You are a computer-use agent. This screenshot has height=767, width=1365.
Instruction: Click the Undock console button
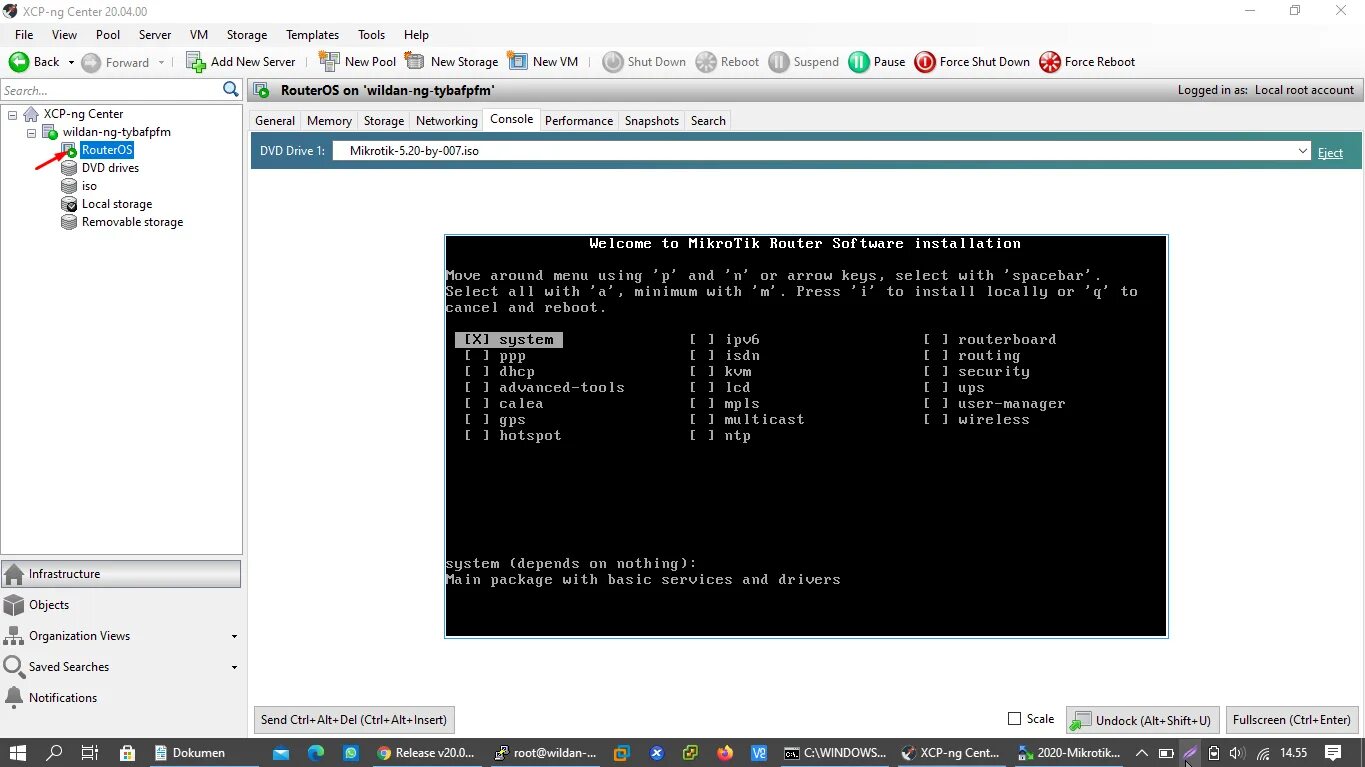pos(1143,719)
